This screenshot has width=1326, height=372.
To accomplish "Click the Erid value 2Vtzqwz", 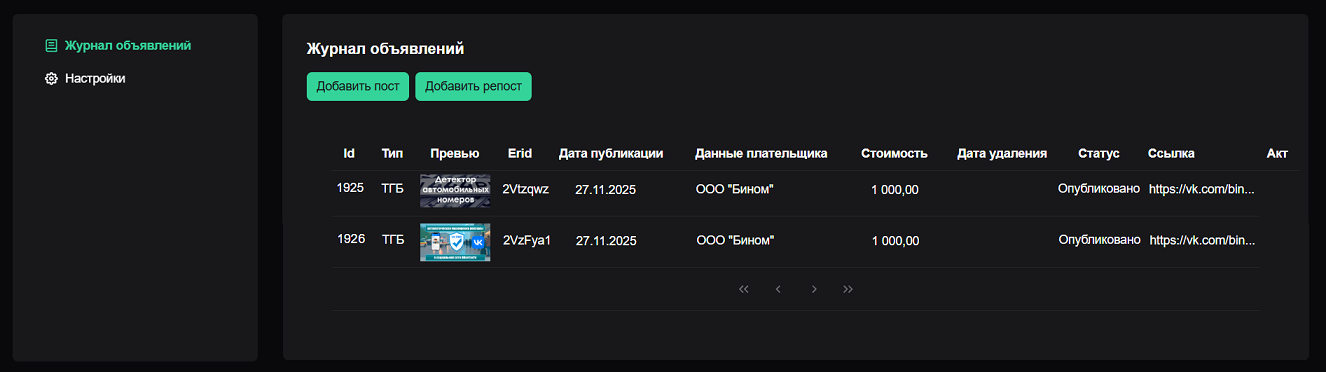I will click(x=525, y=188).
